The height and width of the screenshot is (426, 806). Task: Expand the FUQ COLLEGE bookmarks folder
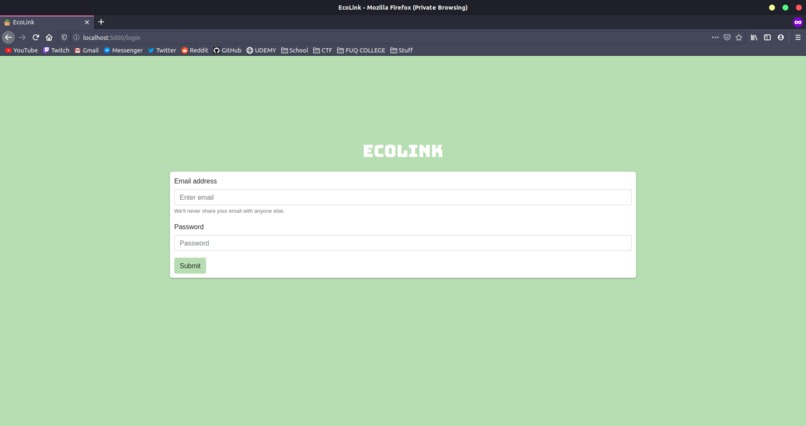(x=361, y=50)
